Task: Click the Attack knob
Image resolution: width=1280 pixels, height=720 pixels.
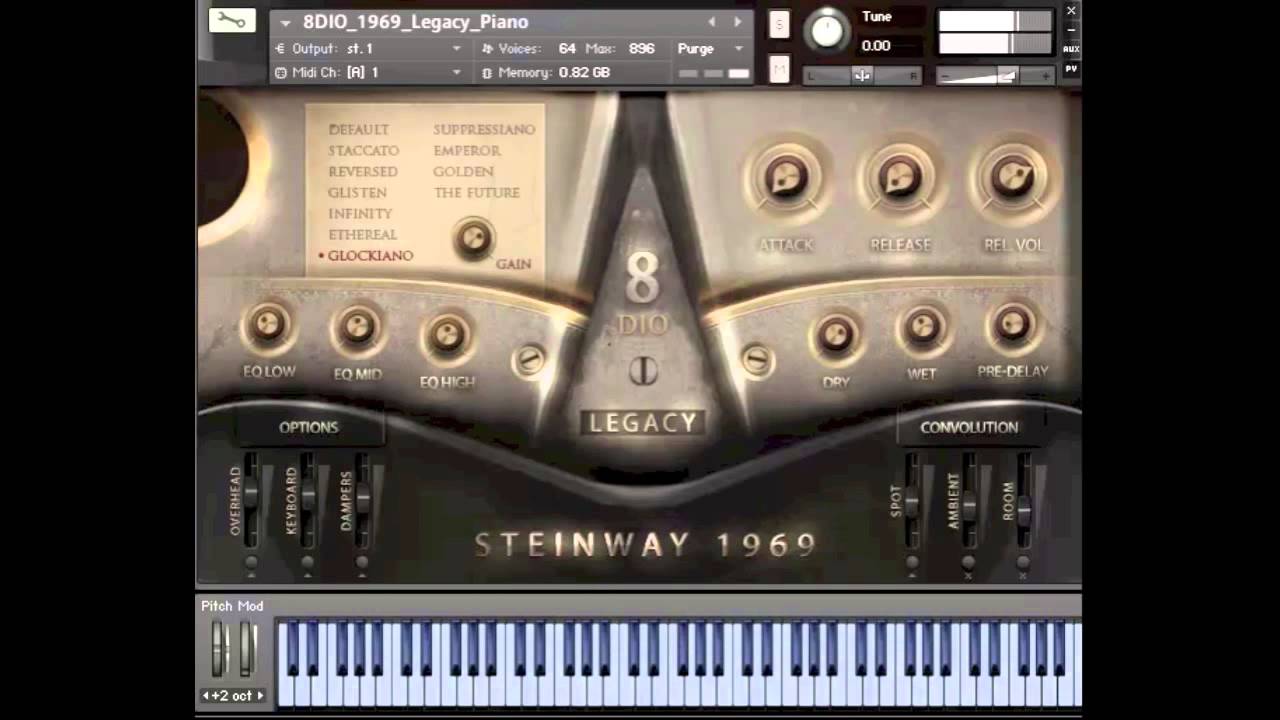Action: point(786,180)
